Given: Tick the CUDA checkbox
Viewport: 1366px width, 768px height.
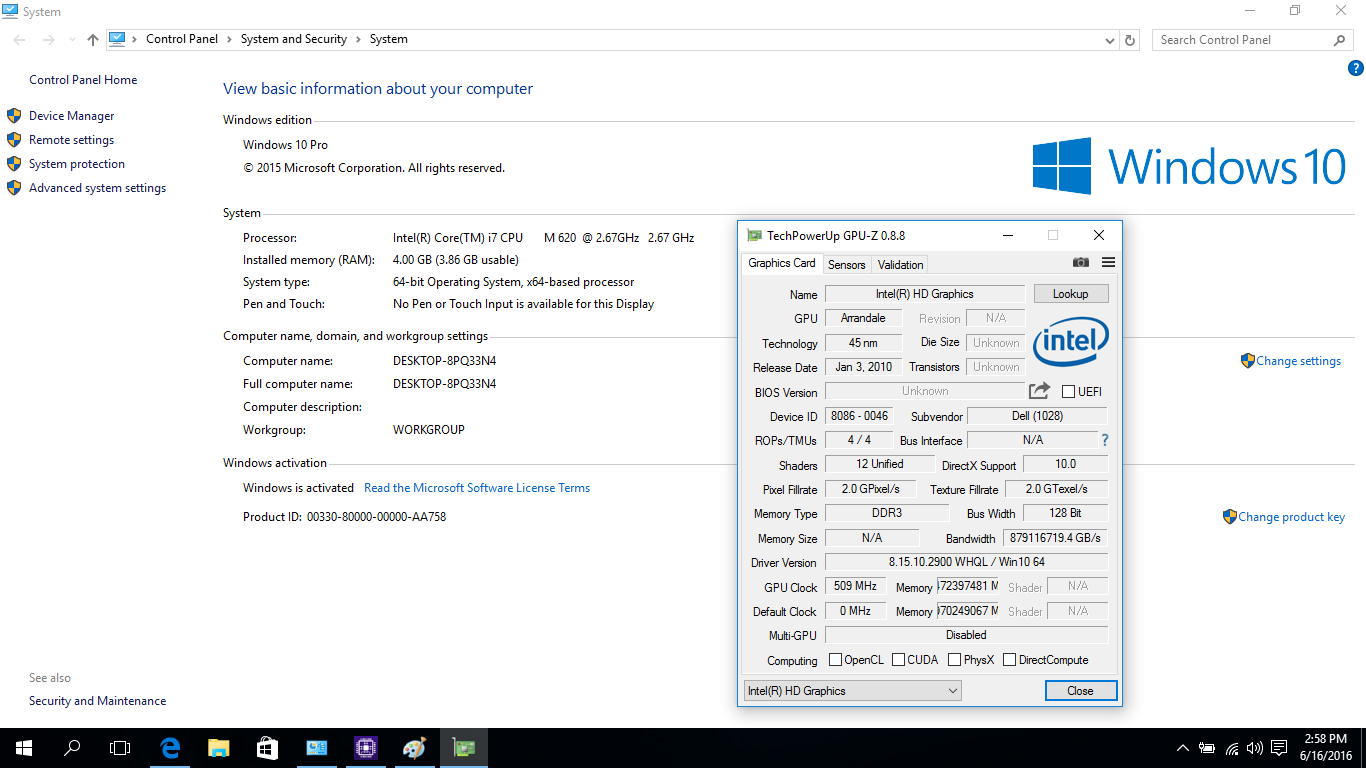Looking at the screenshot, I should pos(899,660).
